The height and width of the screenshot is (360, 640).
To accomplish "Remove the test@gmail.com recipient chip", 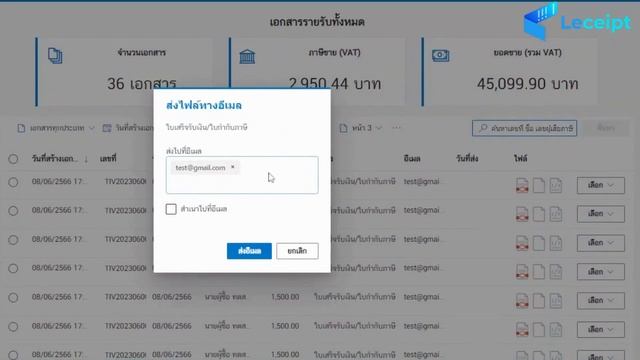I will point(233,167).
